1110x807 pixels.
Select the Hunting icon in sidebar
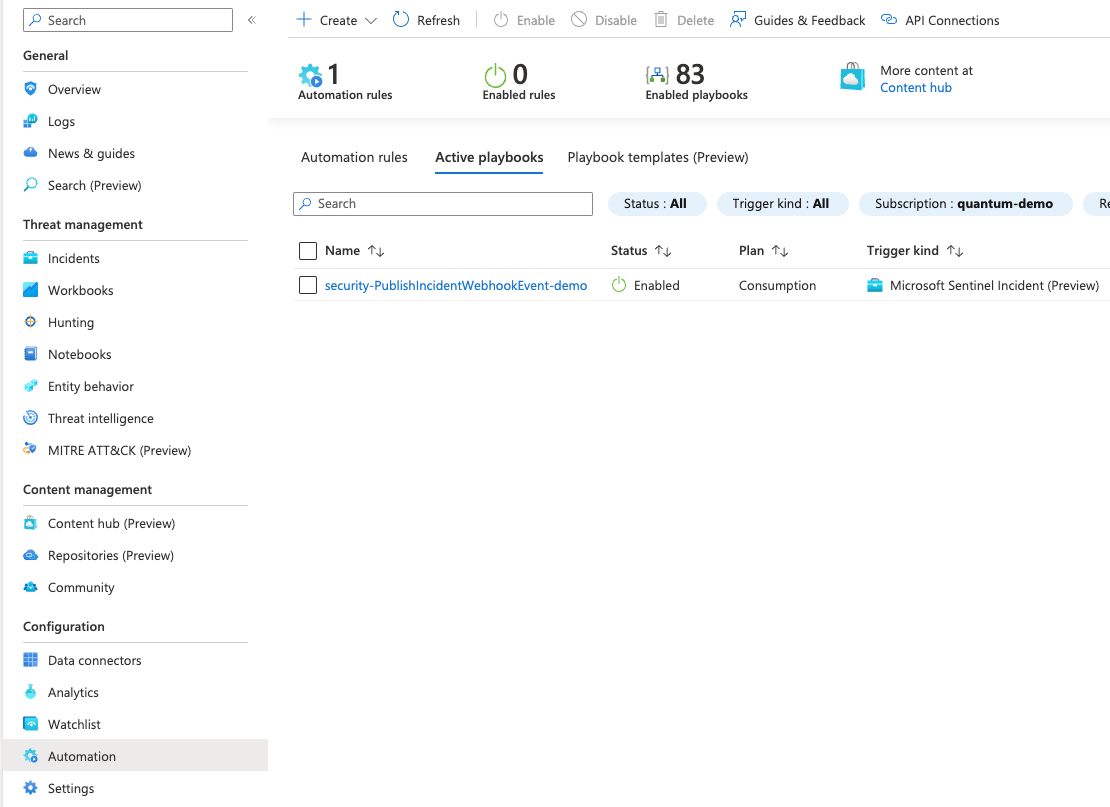click(x=31, y=322)
